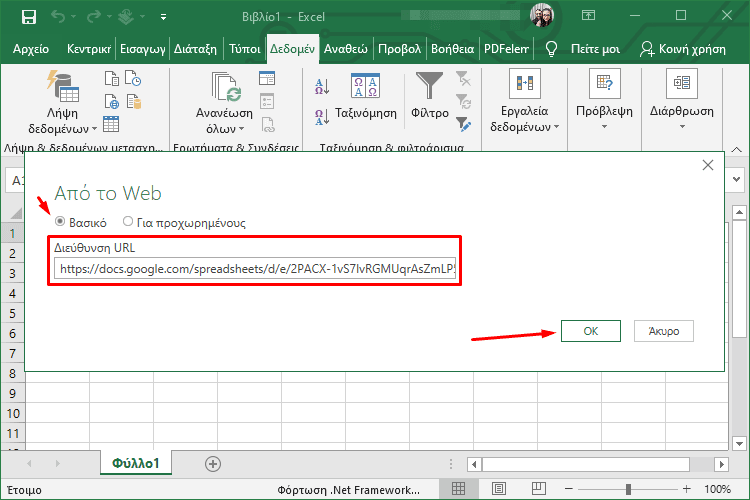Switch to the Κεντρική ribbon tab
This screenshot has height=500, width=750.
coord(89,49)
